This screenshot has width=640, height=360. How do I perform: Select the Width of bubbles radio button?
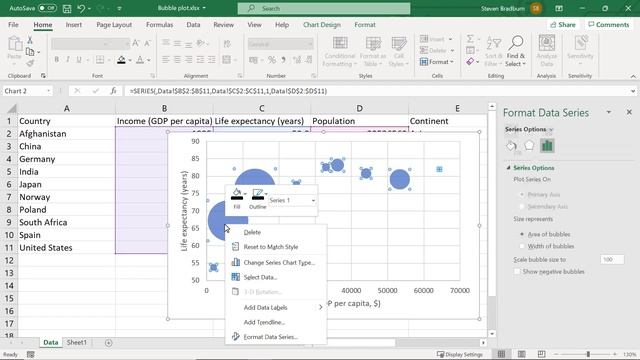click(522, 246)
